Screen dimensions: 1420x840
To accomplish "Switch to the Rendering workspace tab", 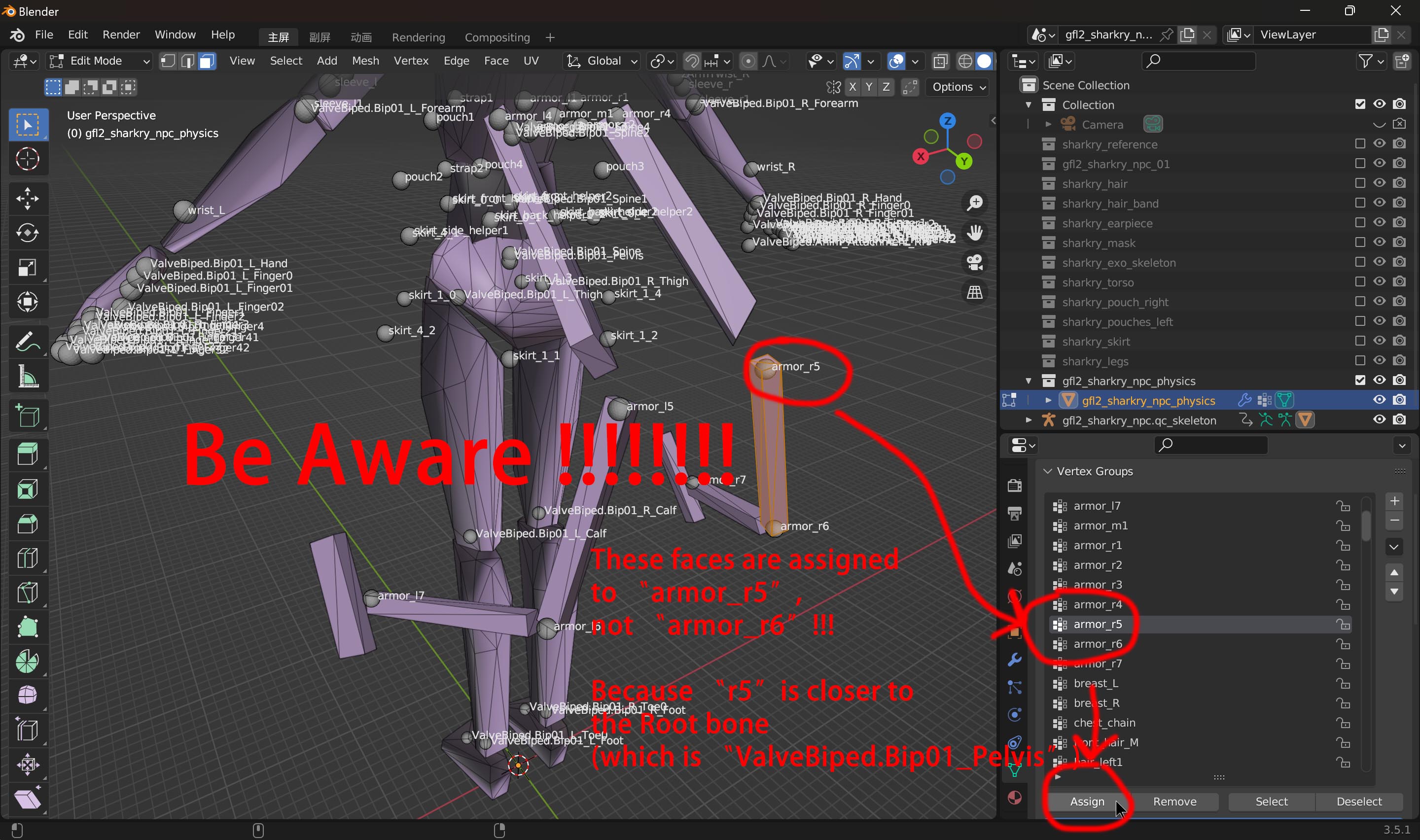I will pyautogui.click(x=418, y=37).
